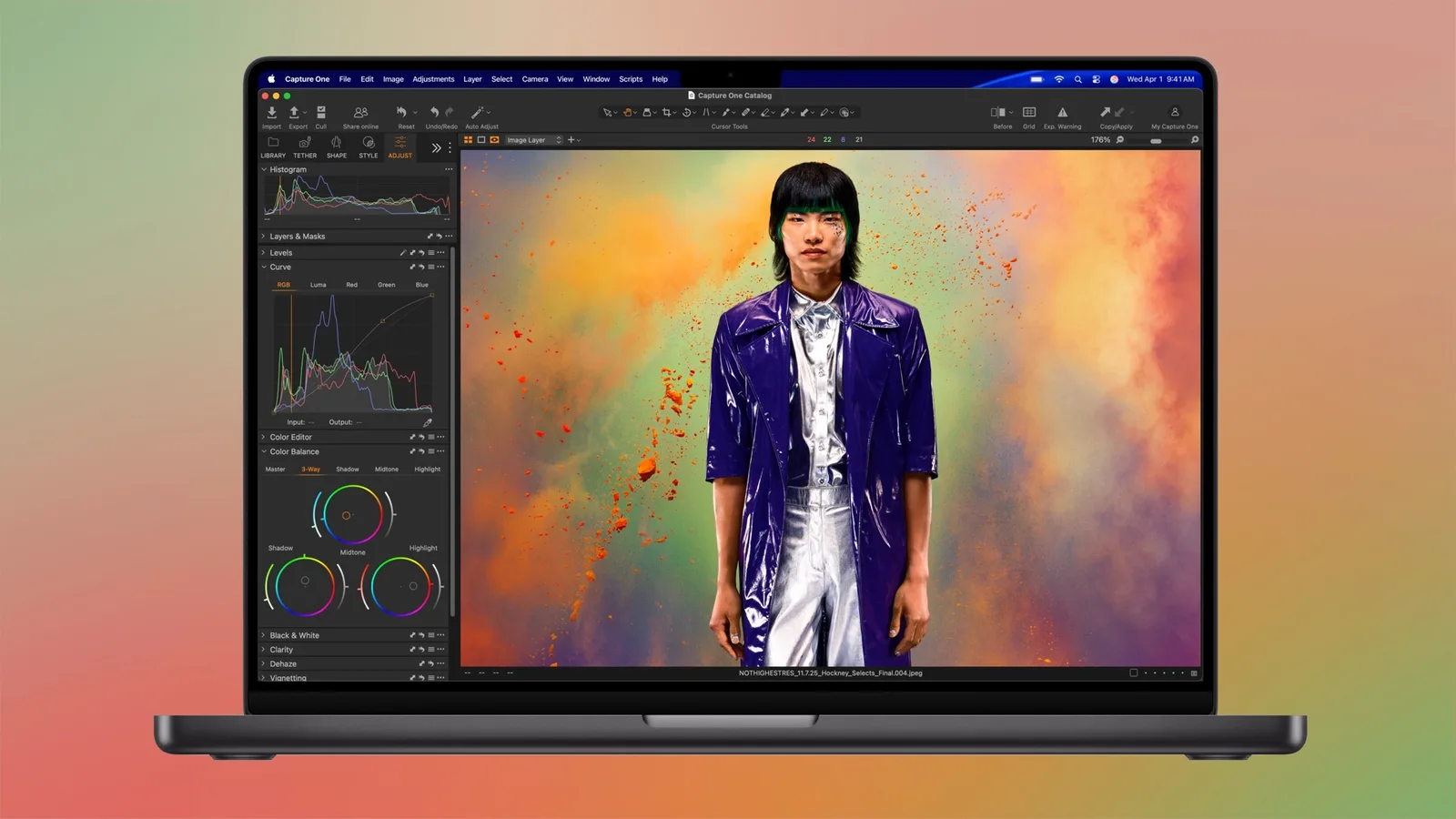Reset the Curve tool adjustments

pyautogui.click(x=421, y=268)
